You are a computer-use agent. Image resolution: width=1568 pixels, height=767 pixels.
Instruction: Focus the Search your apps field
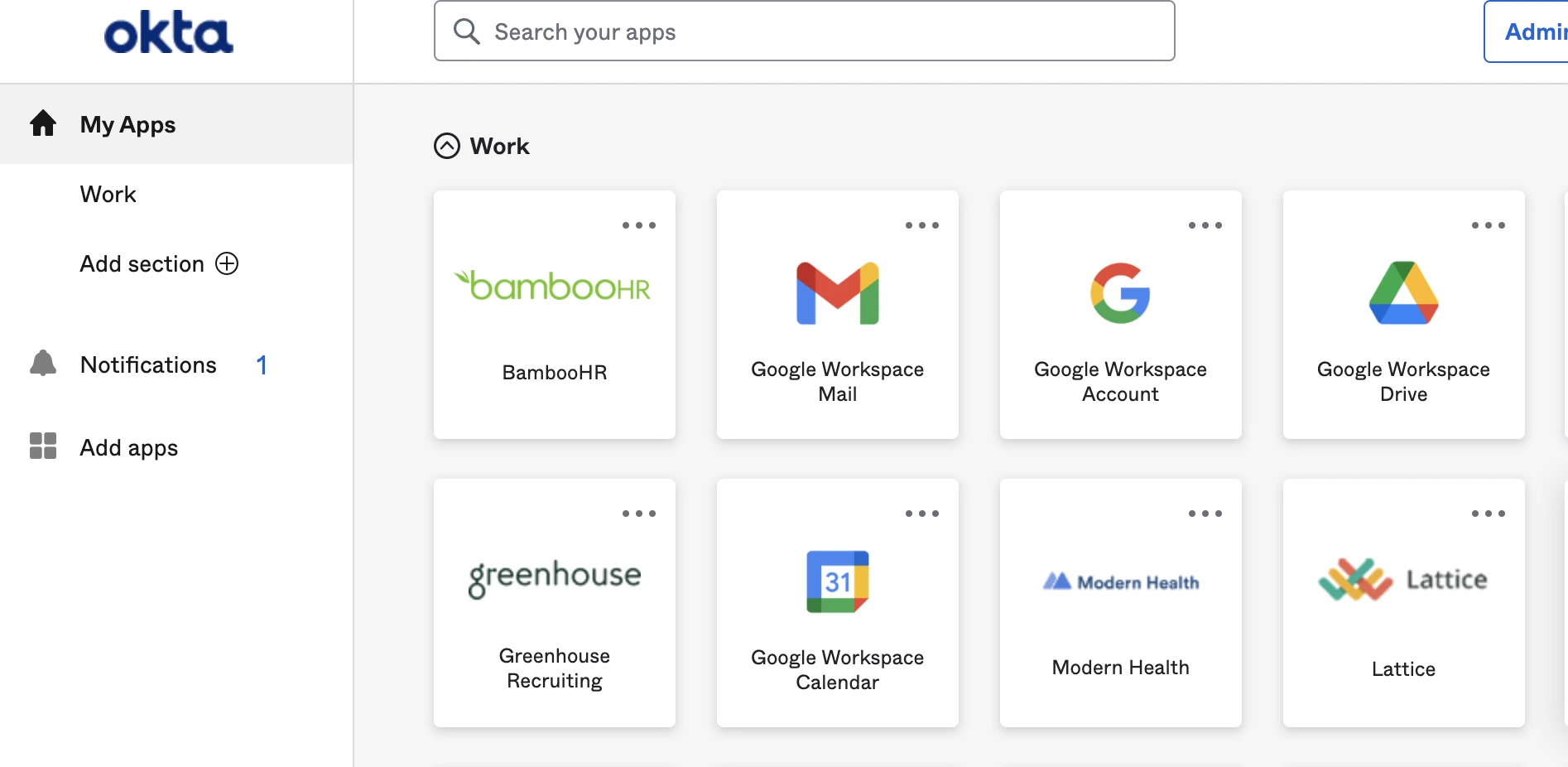coord(804,31)
